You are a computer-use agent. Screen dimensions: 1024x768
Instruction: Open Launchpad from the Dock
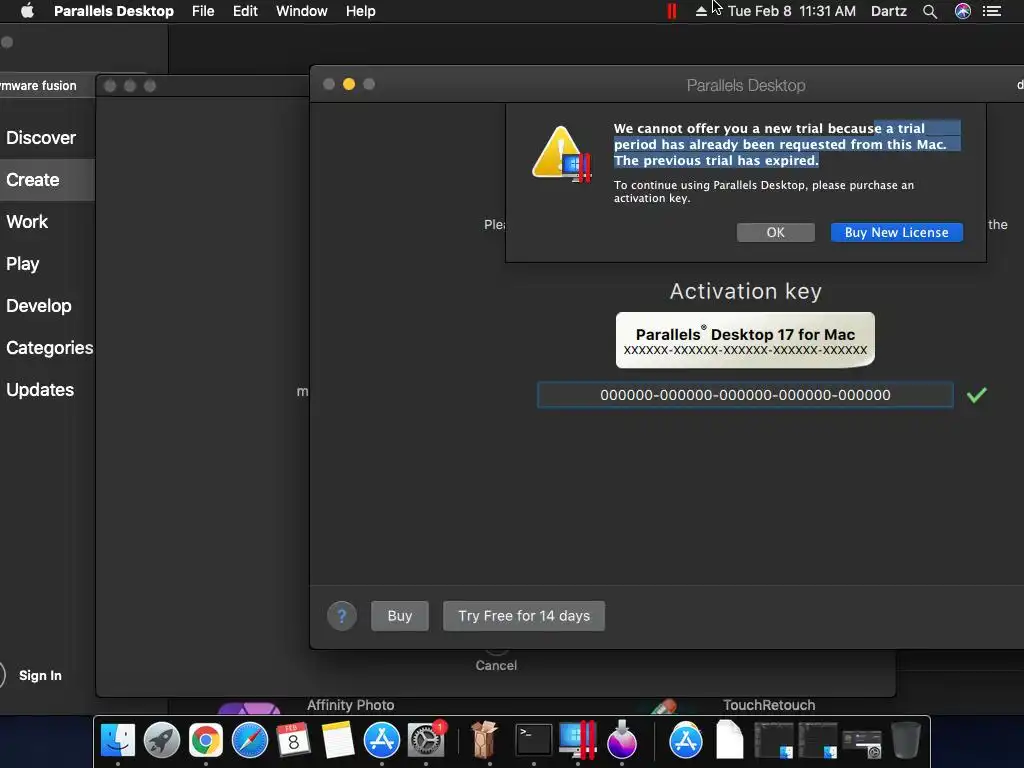pos(161,741)
